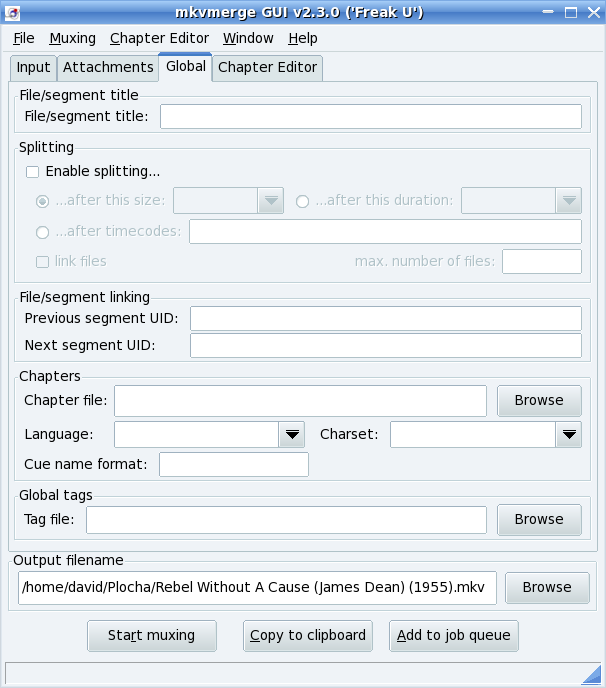Open the Muxing menu
The width and height of the screenshot is (606, 688).
[x=72, y=38]
